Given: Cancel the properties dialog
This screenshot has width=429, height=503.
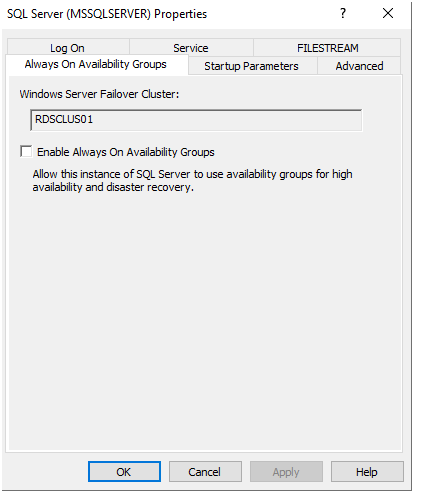Looking at the screenshot, I should 205,472.
